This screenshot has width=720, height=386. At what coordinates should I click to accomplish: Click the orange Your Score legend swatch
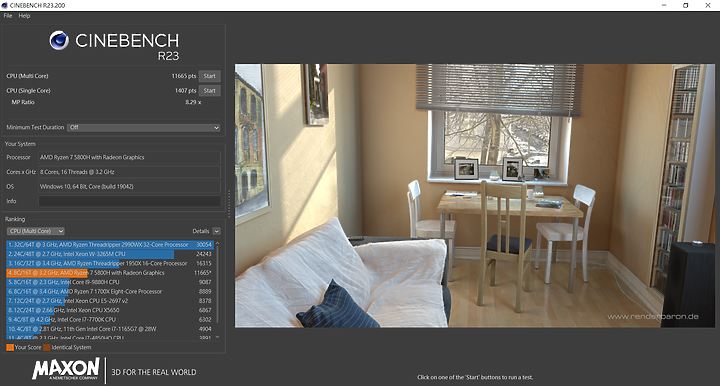click(10, 347)
